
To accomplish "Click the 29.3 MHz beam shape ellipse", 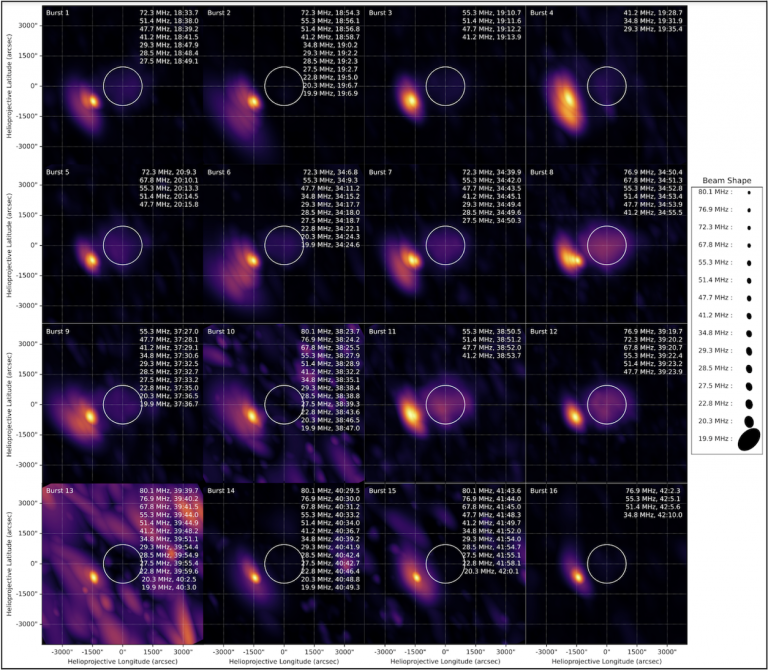I will click(749, 351).
